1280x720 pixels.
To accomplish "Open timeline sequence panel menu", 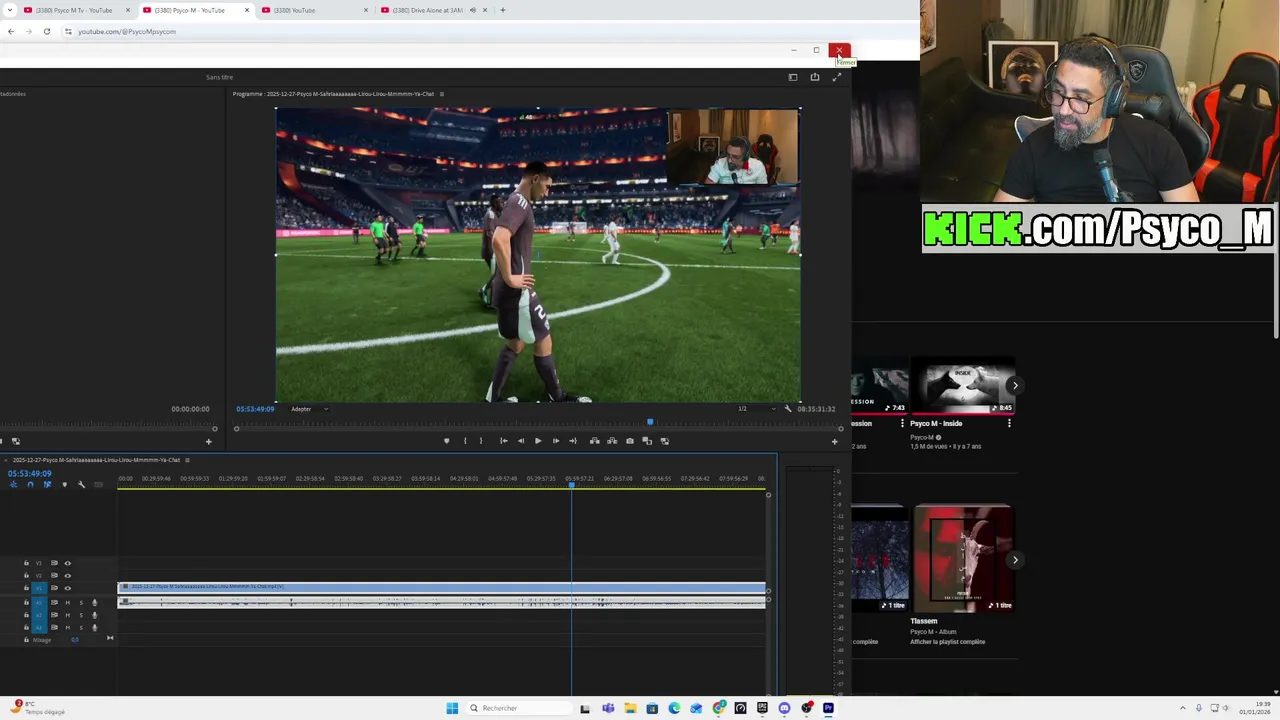I will (x=187, y=460).
